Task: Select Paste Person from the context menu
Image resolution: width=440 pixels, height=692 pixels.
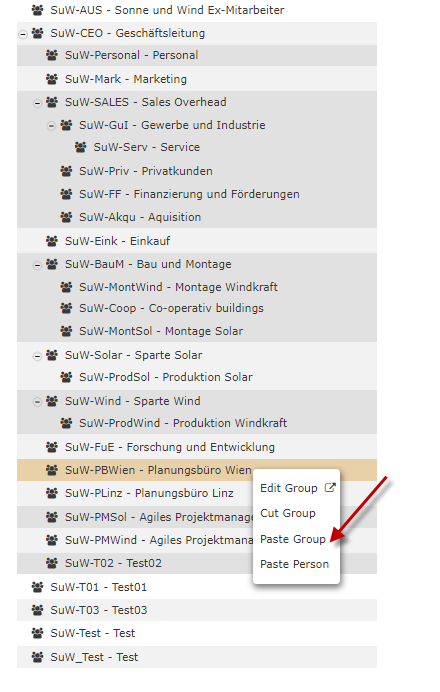Action: [x=294, y=564]
